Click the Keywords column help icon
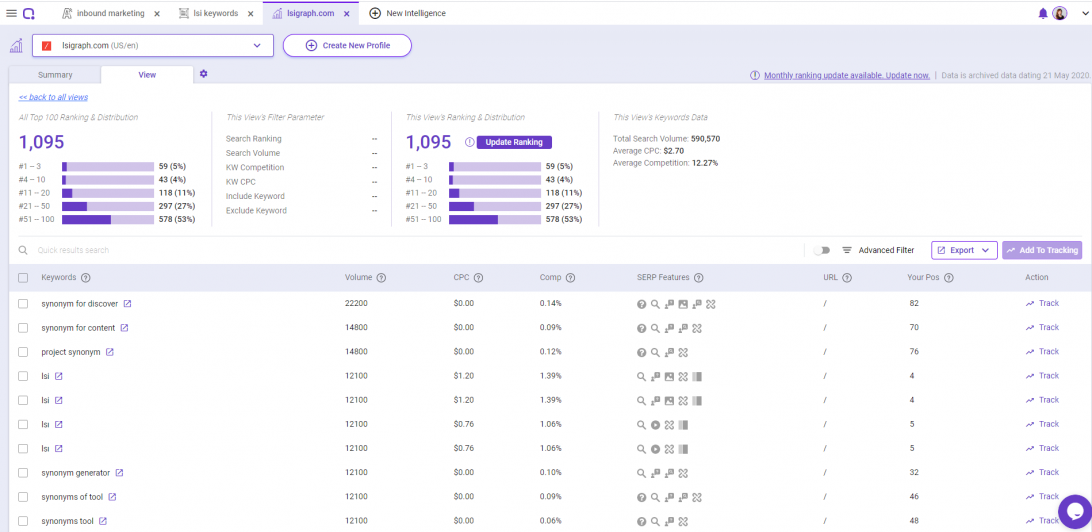 pyautogui.click(x=86, y=278)
